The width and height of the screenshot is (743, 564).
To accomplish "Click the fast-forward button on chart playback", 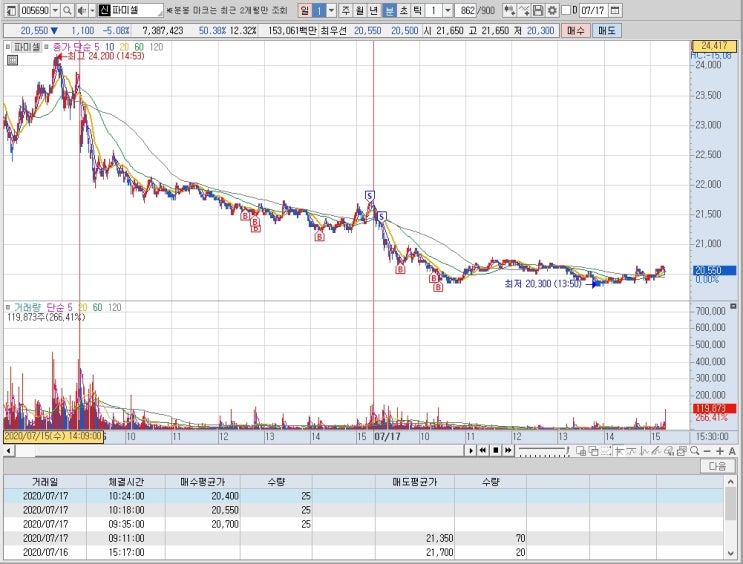I will coord(508,450).
